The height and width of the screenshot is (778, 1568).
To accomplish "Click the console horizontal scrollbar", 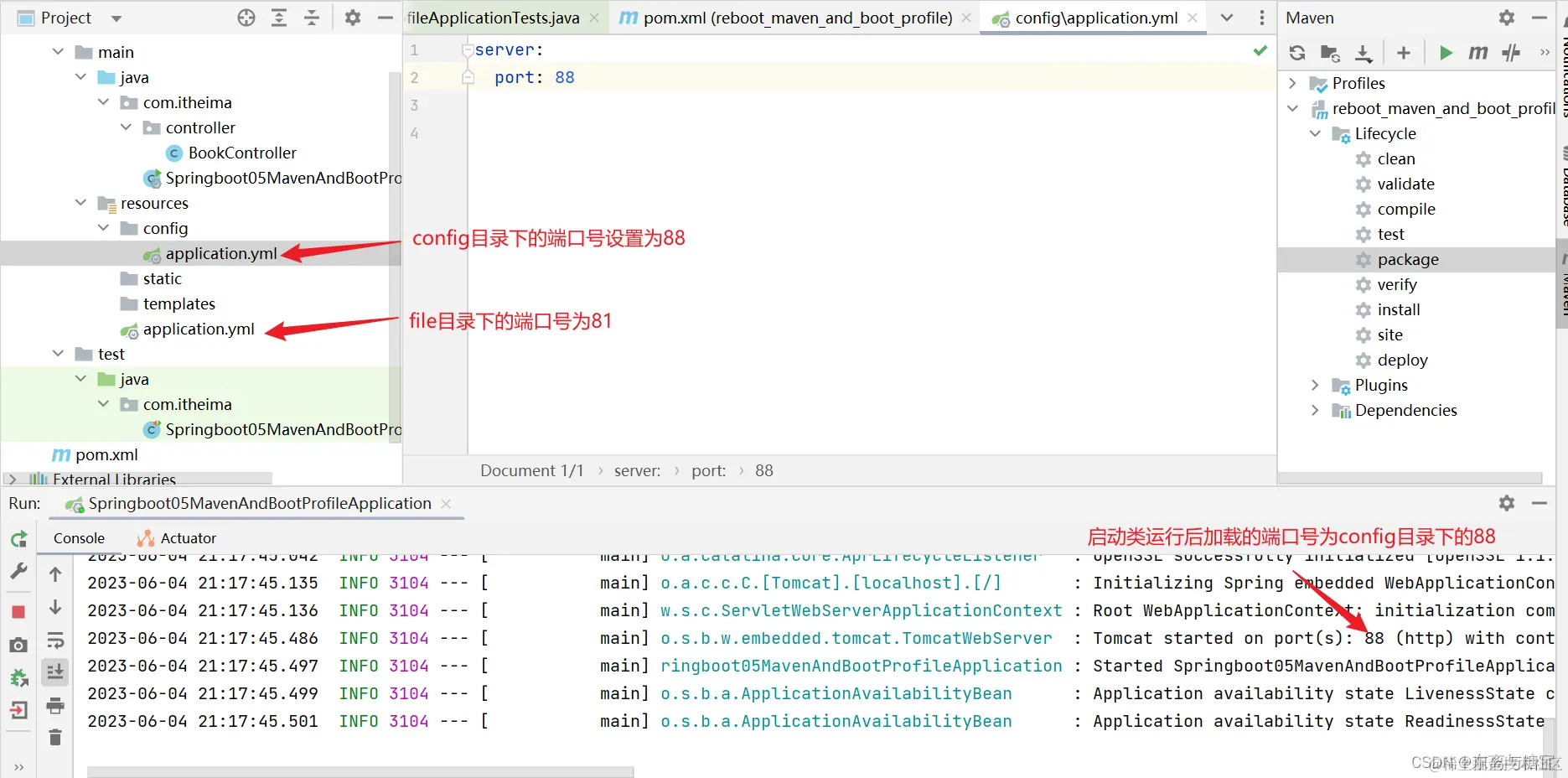I will [360, 772].
